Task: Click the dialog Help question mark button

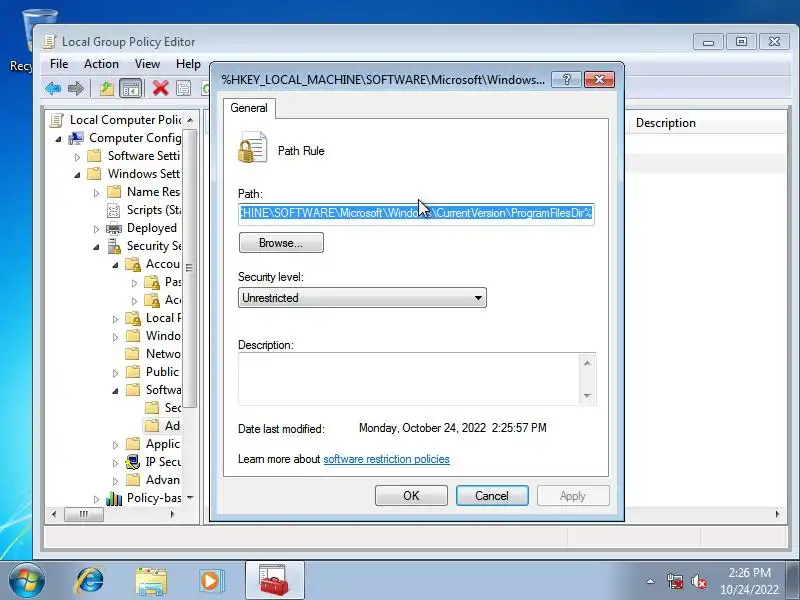Action: [x=566, y=80]
